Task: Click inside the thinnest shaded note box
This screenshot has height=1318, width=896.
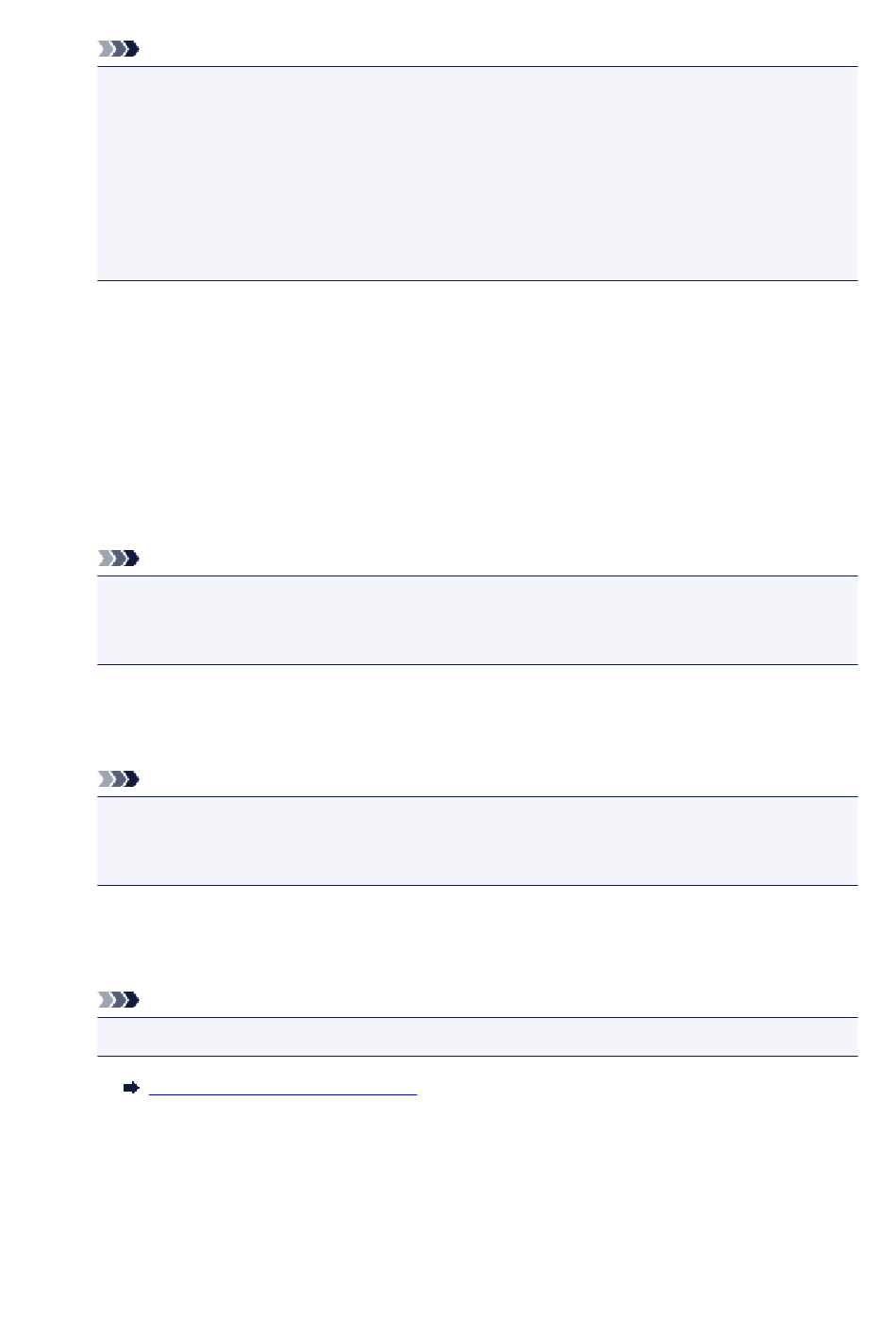Action: 477,1037
